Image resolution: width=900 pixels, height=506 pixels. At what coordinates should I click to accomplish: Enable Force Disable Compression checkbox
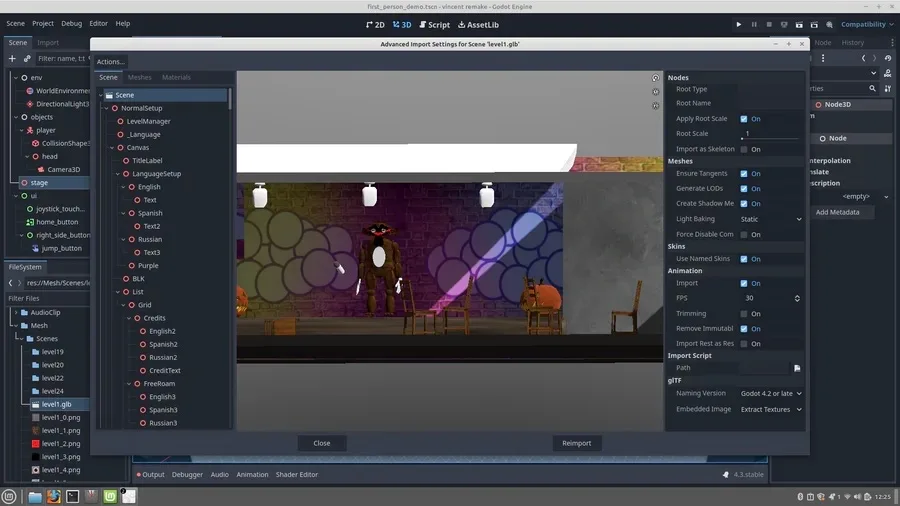[x=744, y=234]
